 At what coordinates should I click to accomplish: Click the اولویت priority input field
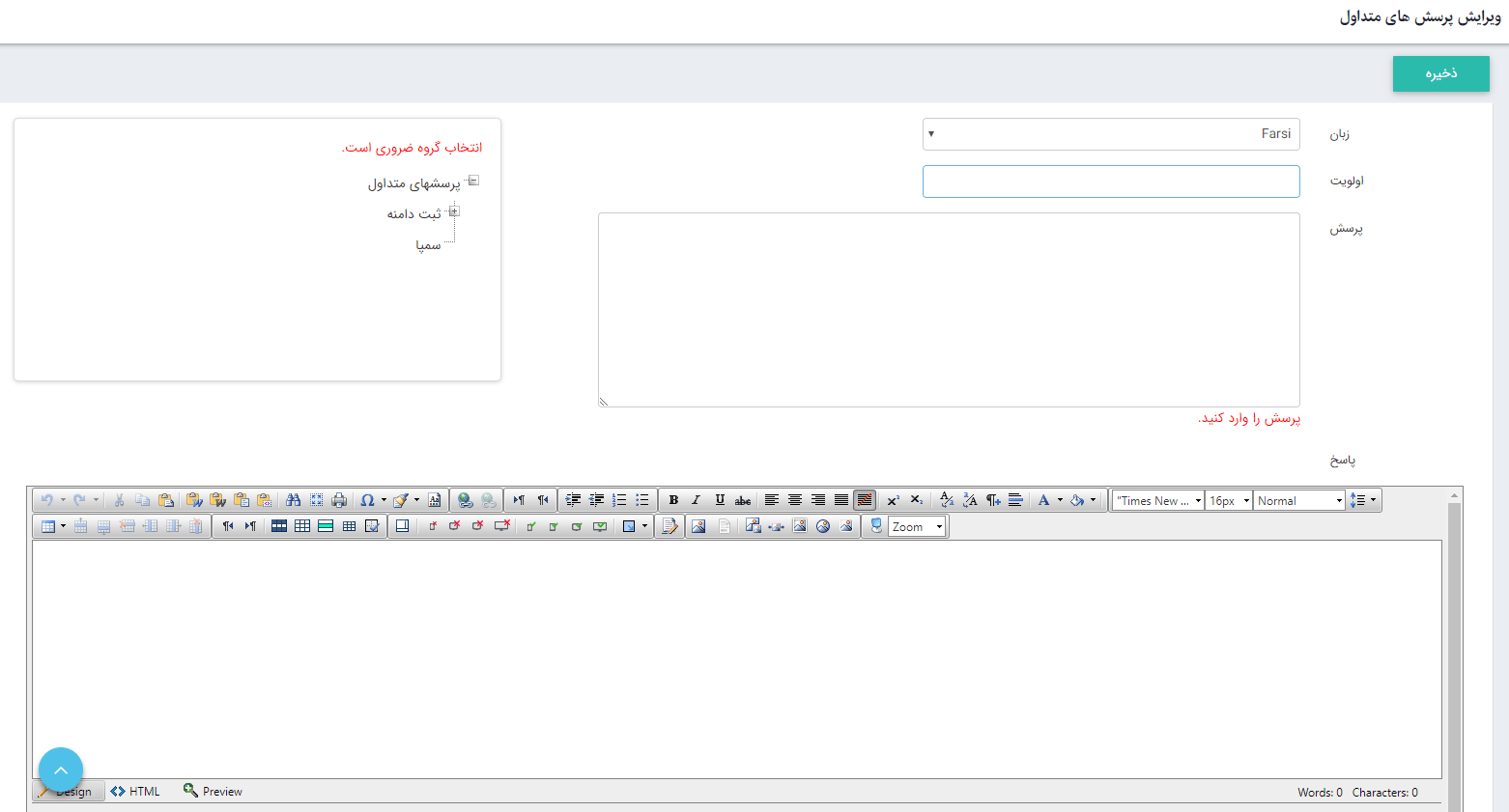point(1110,182)
